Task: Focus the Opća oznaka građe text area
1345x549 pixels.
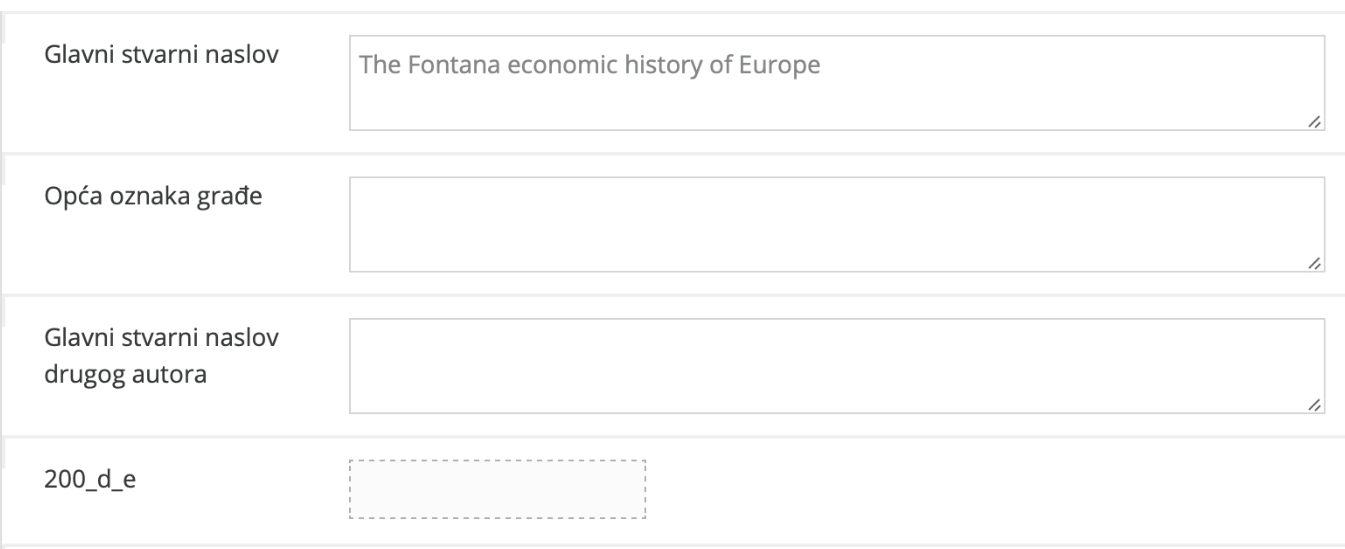Action: 836,224
